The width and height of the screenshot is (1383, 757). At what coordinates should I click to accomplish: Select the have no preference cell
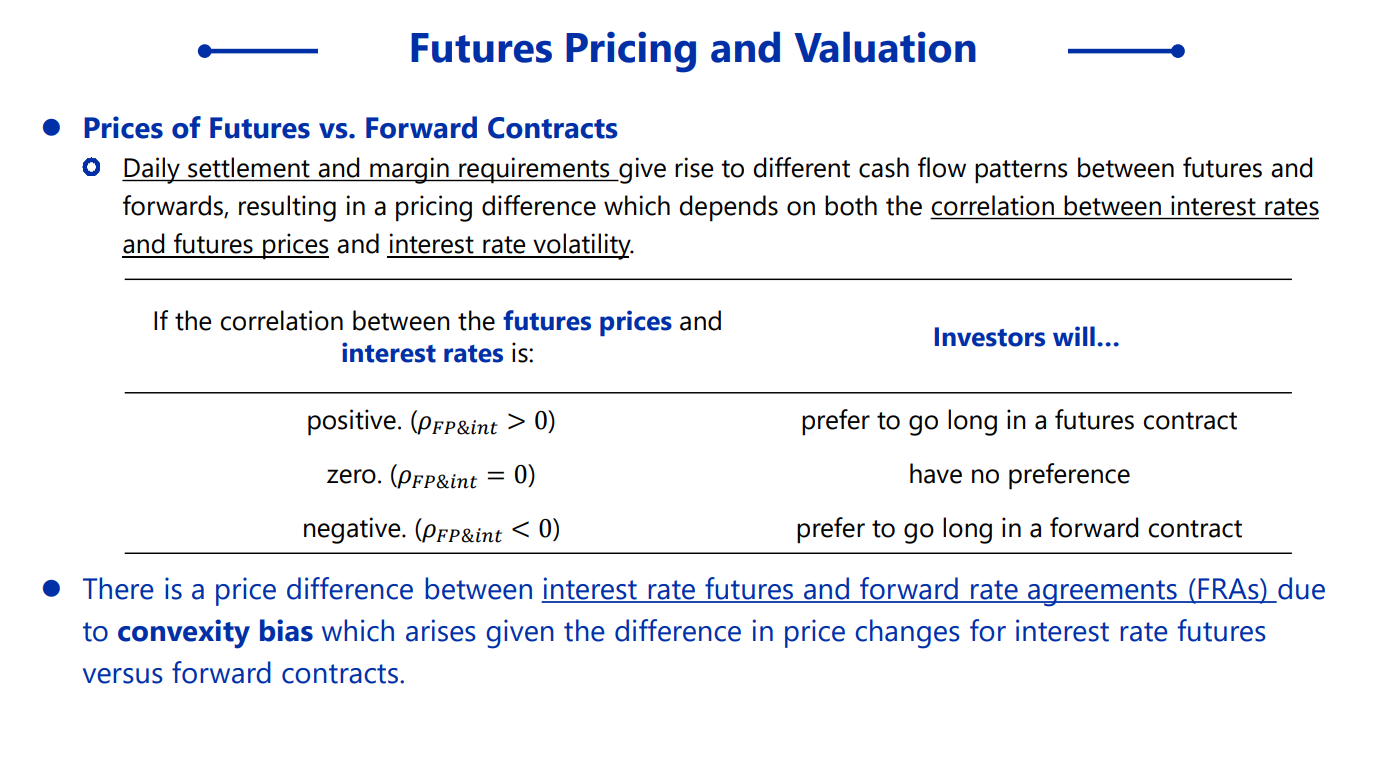click(x=1018, y=475)
